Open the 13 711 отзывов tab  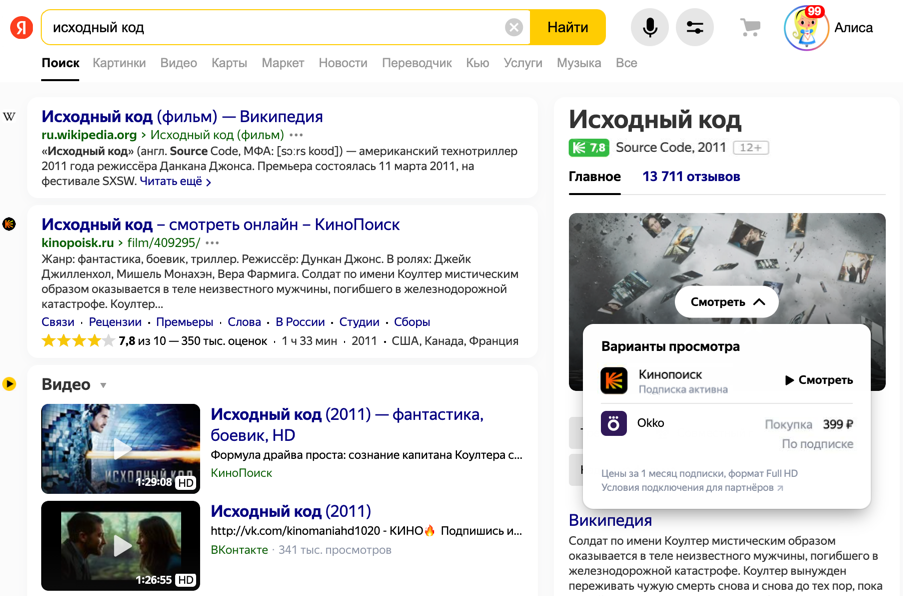691,177
